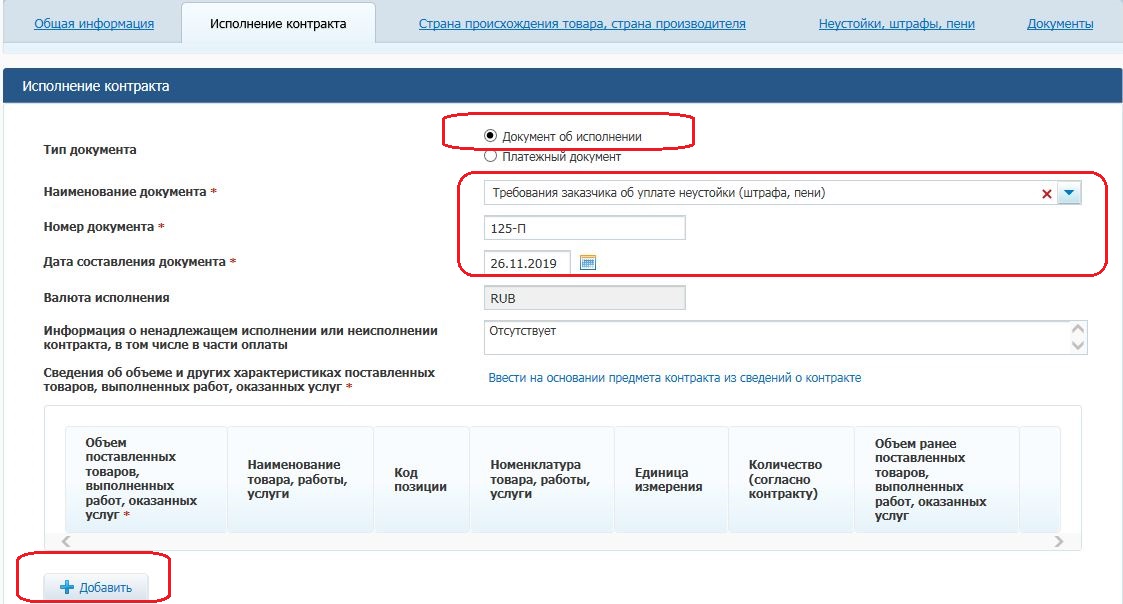The image size is (1123, 604).
Task: Open the calendar date picker icon
Action: (x=588, y=263)
